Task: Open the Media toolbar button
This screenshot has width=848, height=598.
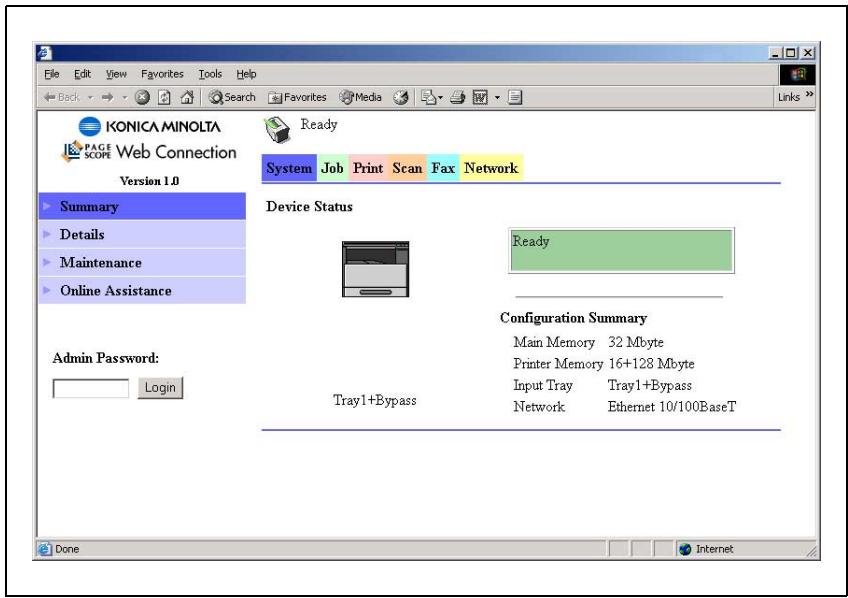Action: pos(361,97)
